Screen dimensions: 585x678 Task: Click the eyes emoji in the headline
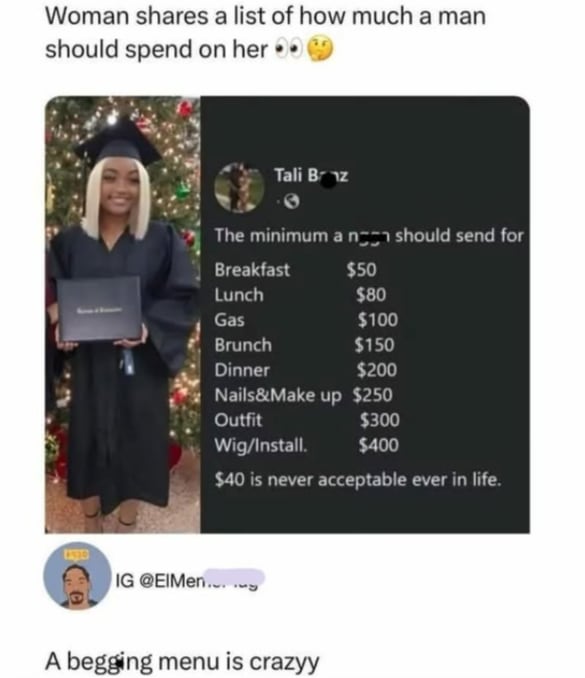(289, 50)
